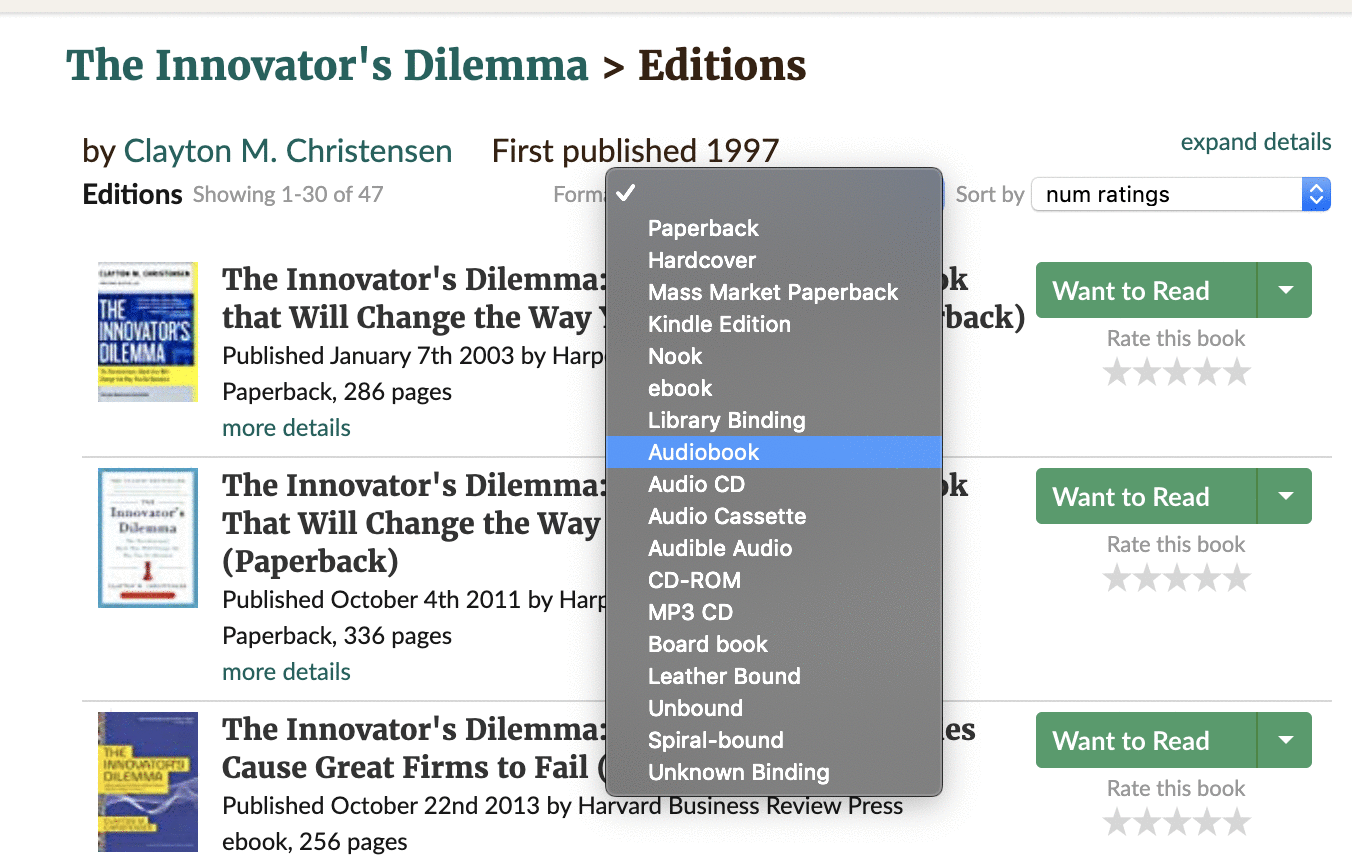Open the 2011 paperback cover thumbnail
Screen dimensions: 1352x866
click(x=148, y=538)
